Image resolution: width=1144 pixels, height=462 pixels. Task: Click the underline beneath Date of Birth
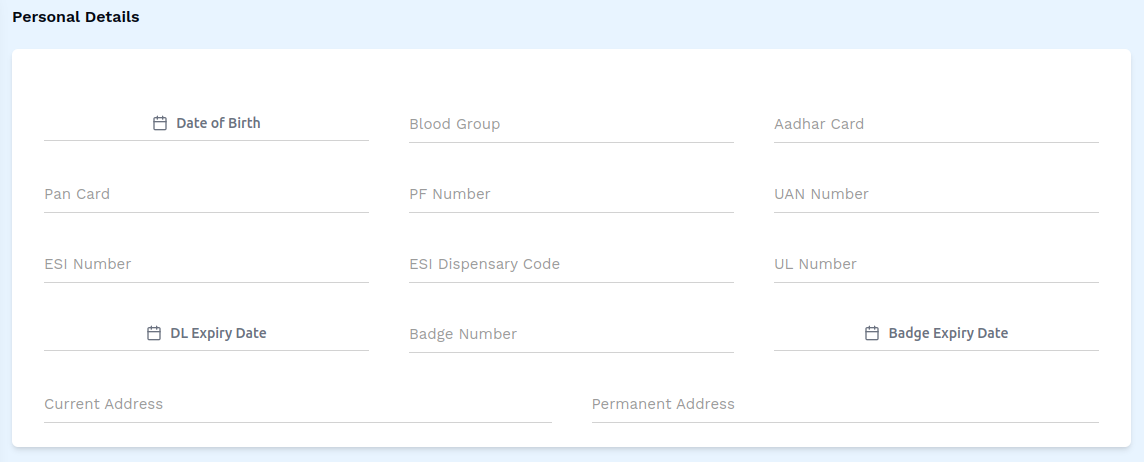pyautogui.click(x=206, y=141)
